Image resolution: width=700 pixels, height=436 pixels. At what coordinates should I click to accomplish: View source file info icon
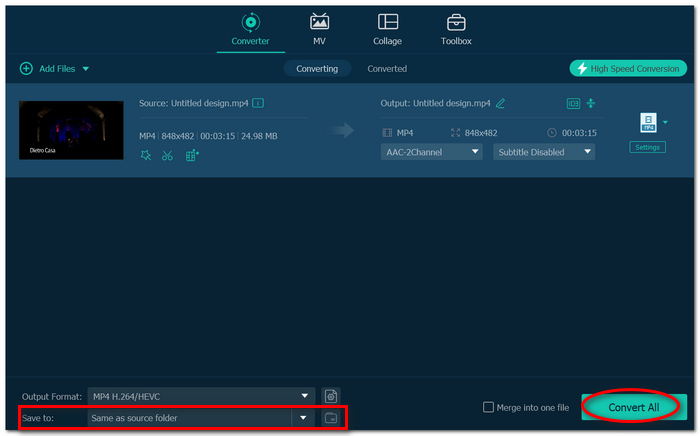click(258, 103)
